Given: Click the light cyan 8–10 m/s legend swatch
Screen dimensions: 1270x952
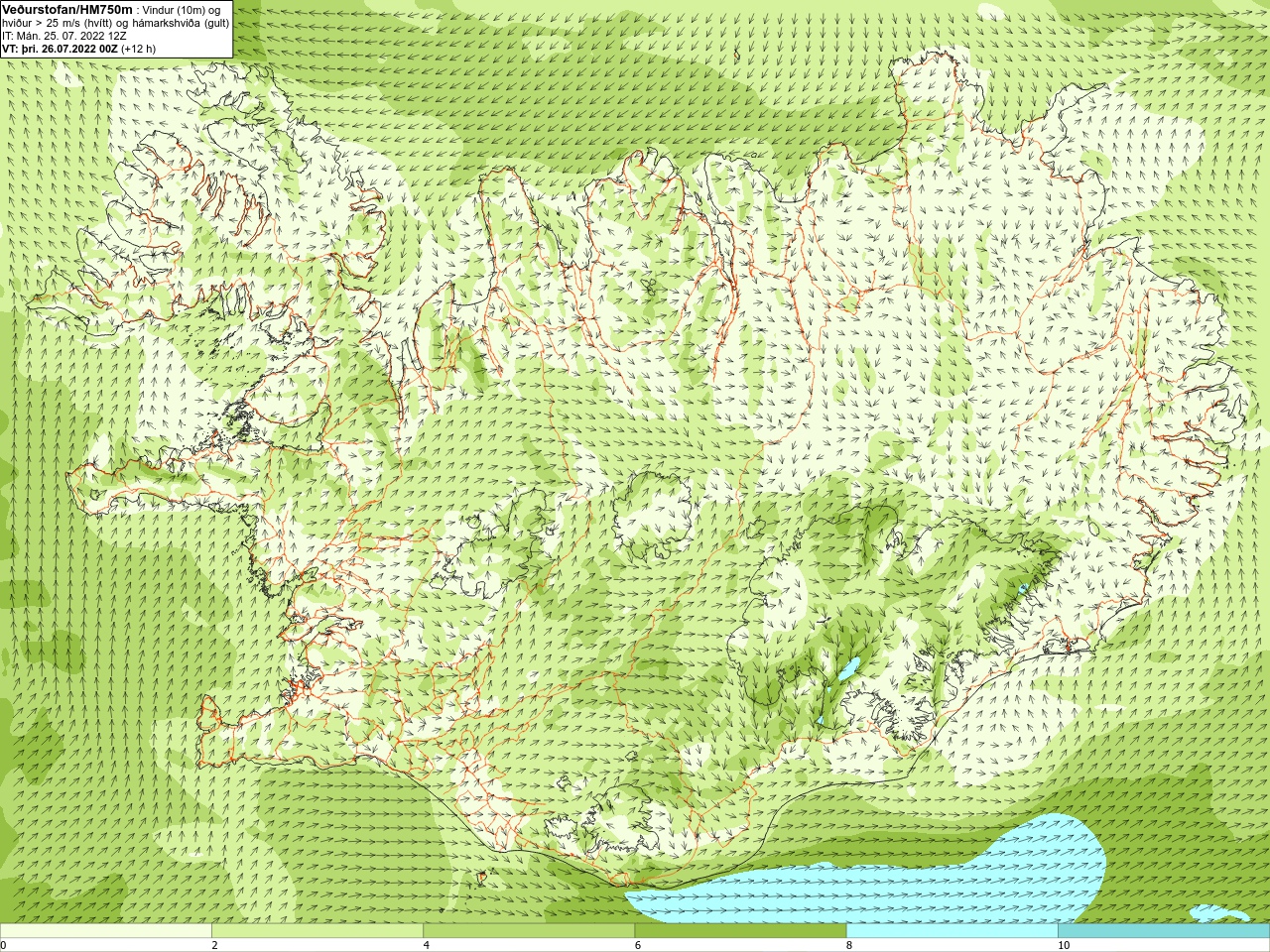Looking at the screenshot, I should [952, 931].
